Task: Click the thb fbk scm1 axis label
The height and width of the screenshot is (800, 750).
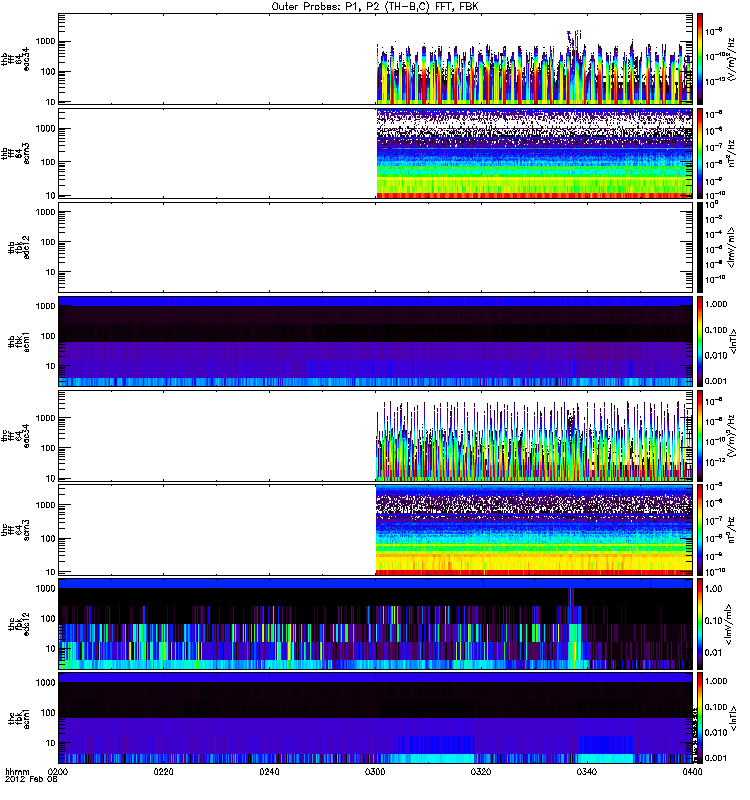Action: click(19, 341)
